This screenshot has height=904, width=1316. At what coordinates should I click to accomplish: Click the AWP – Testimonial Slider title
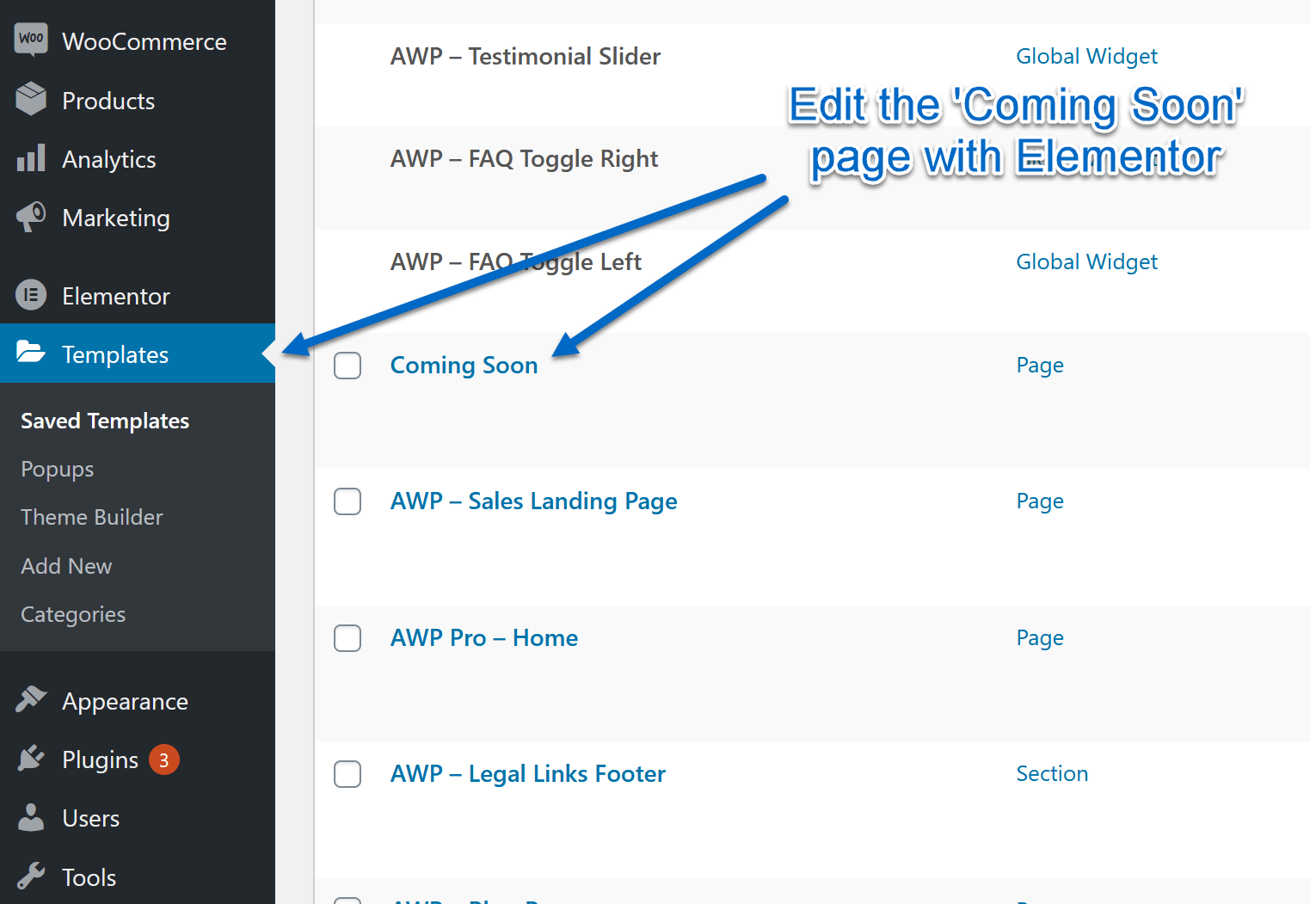click(x=526, y=57)
